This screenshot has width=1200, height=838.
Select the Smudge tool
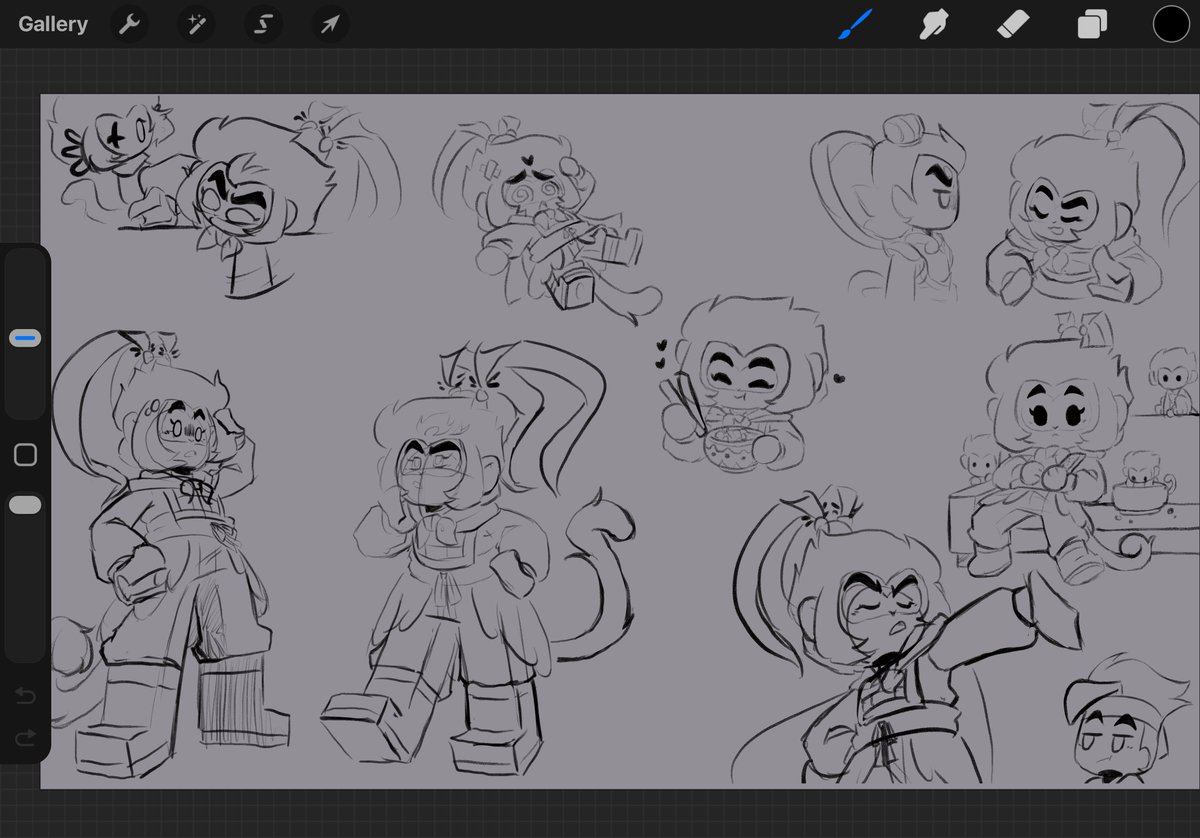(934, 24)
